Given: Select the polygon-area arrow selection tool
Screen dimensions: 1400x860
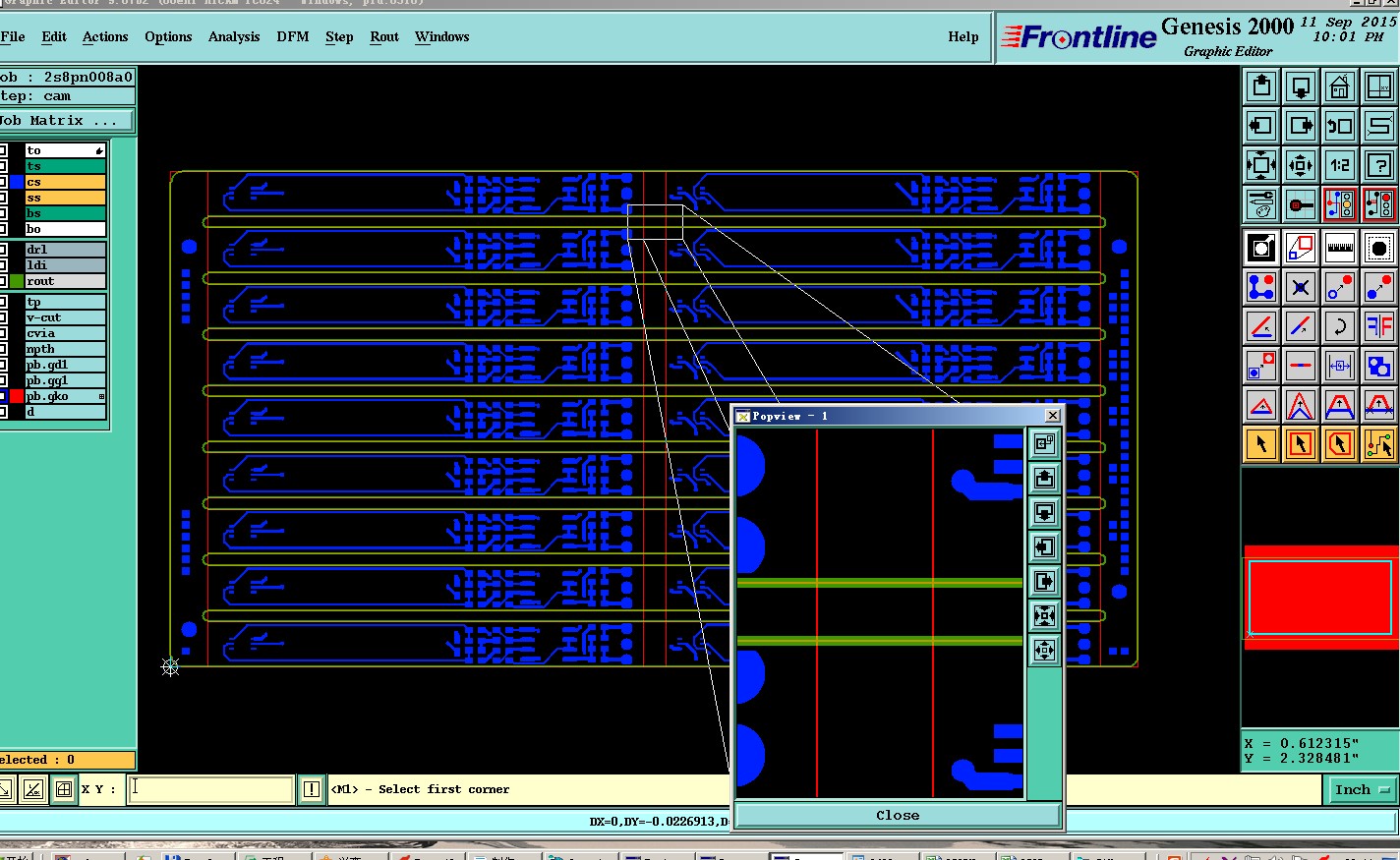Looking at the screenshot, I should click(1340, 444).
